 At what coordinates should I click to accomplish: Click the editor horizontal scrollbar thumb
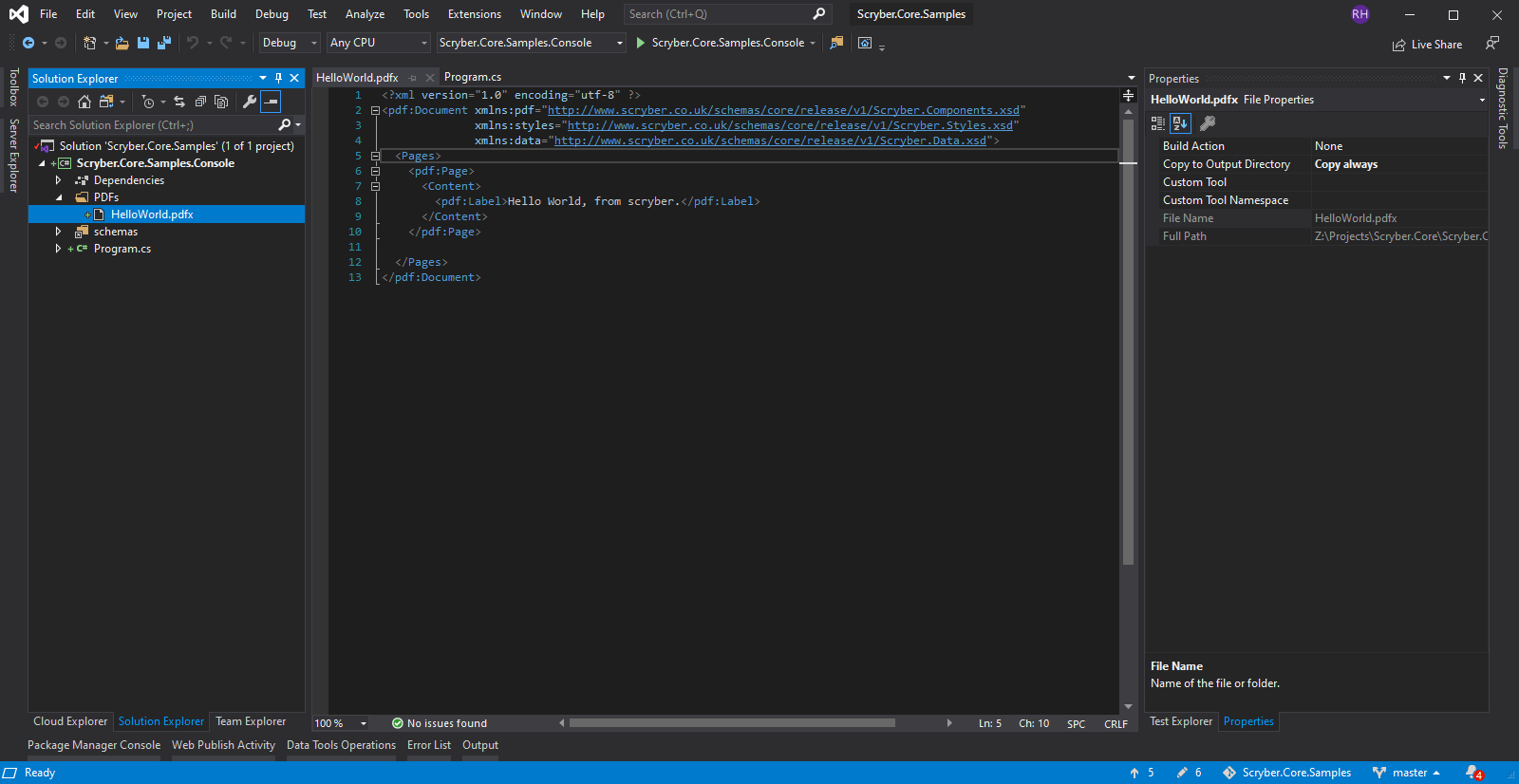point(732,723)
